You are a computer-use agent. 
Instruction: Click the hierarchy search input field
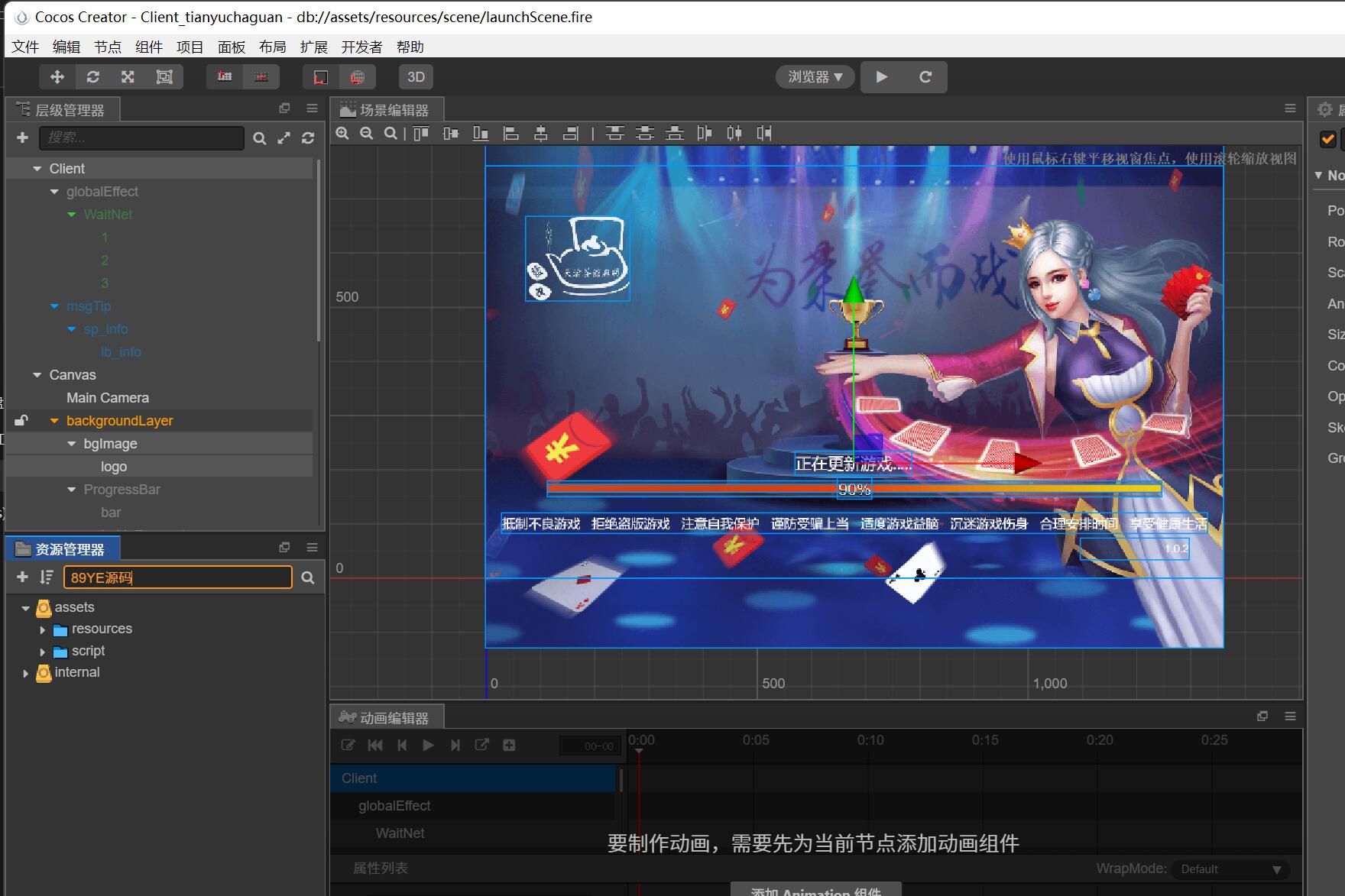[141, 137]
